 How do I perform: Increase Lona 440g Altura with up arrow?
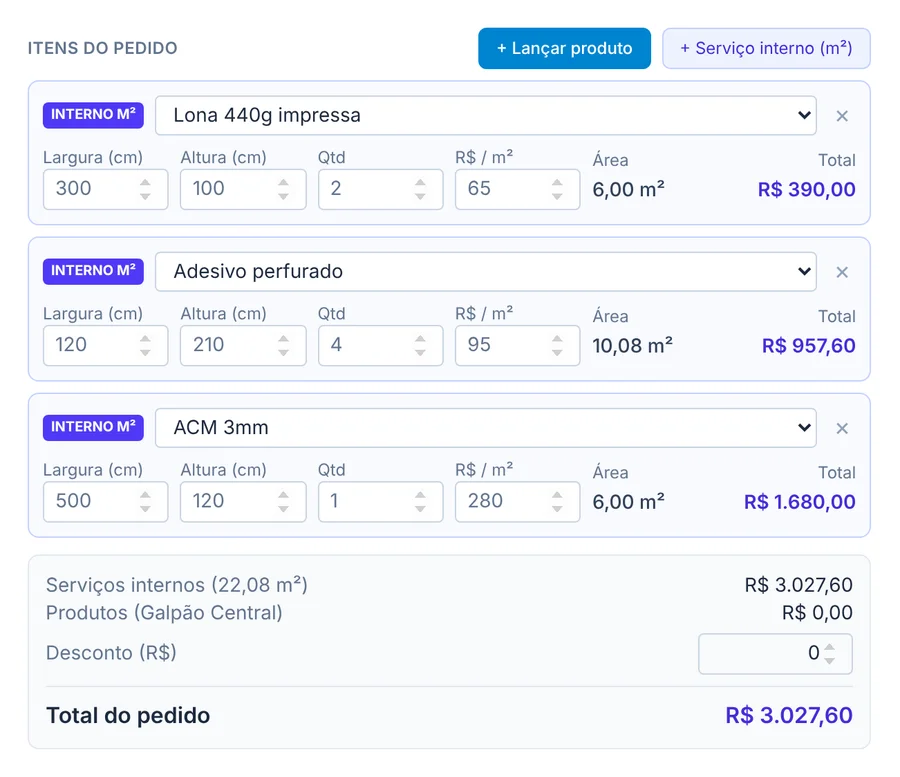point(283,182)
